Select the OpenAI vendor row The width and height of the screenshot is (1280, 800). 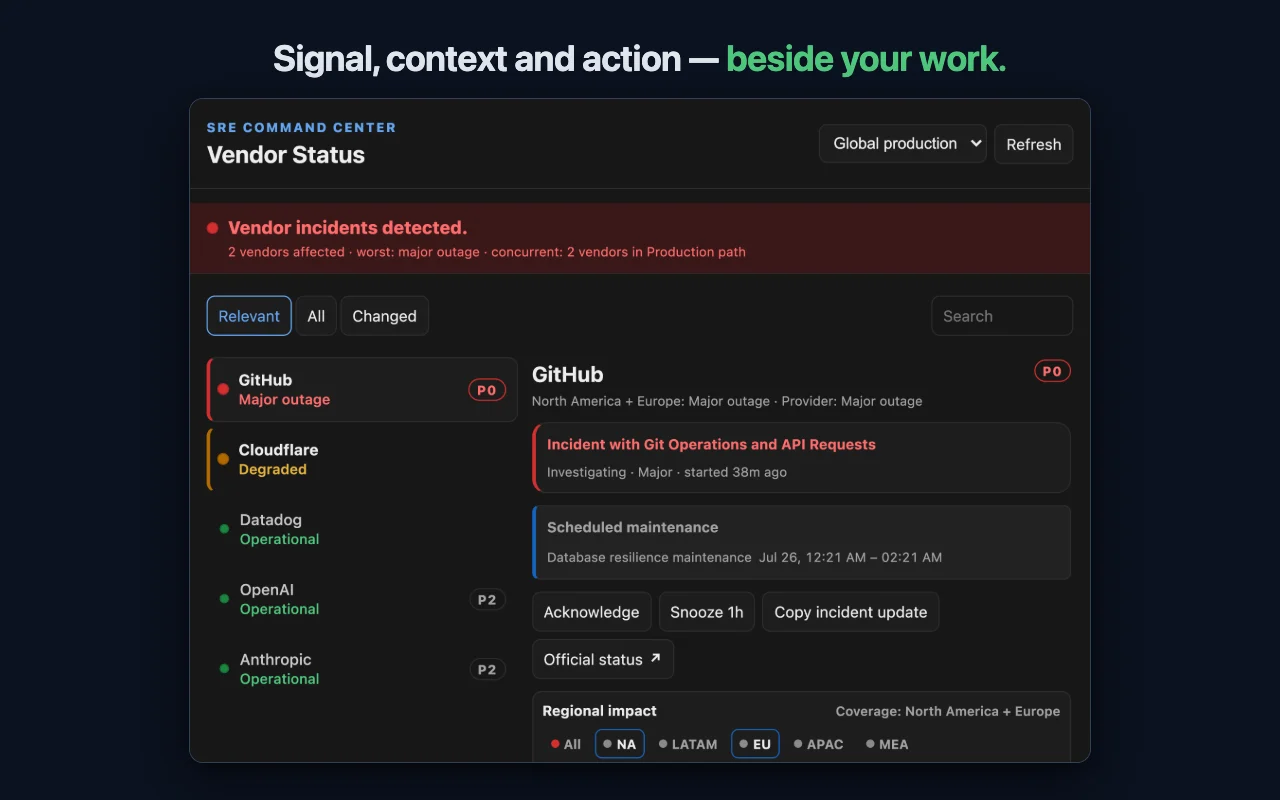coord(362,599)
